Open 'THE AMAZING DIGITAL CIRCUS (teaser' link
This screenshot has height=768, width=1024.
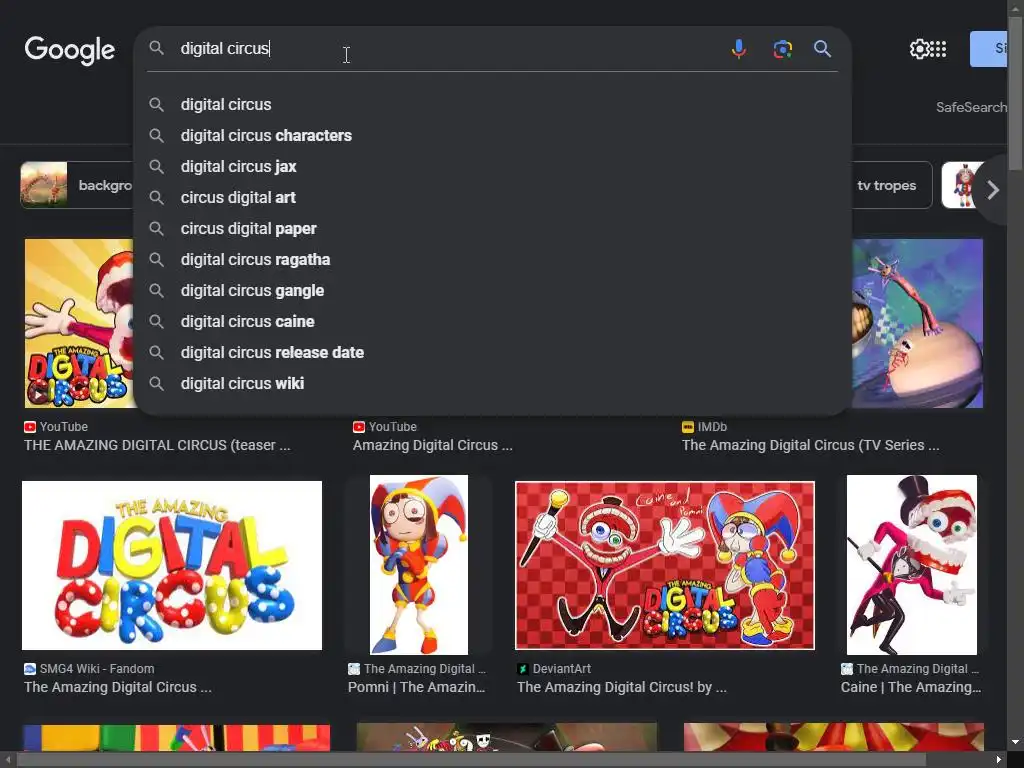point(157,445)
